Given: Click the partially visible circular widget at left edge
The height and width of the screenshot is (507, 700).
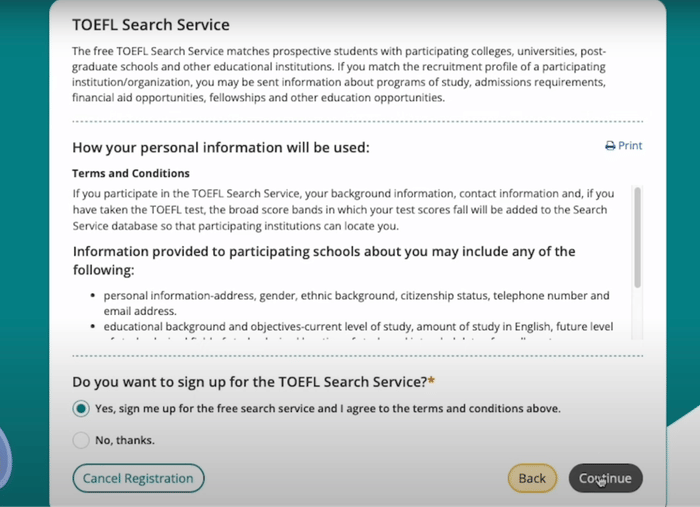Looking at the screenshot, I should pyautogui.click(x=4, y=460).
